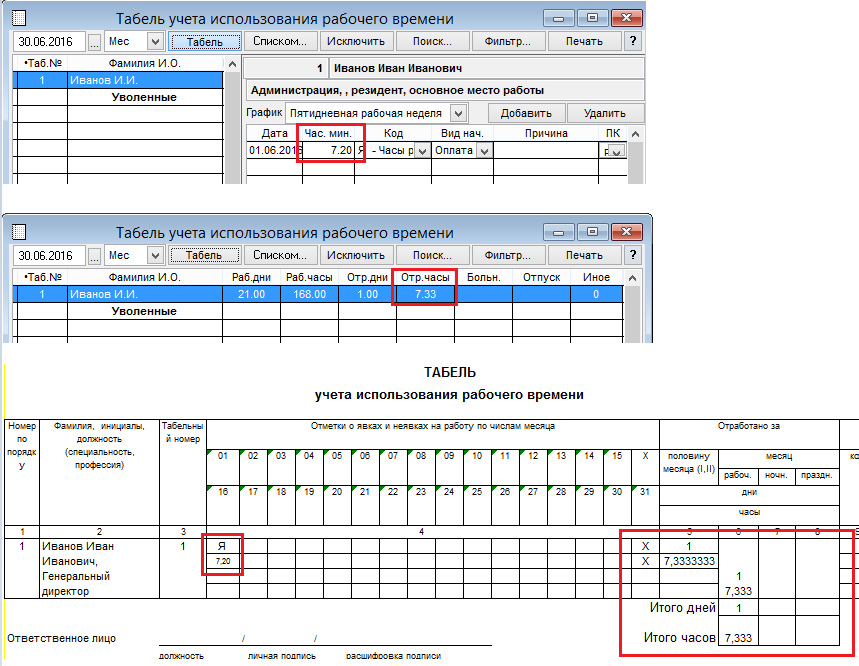Click Иванов Иван Иванович name cell in report
Screen dimensions: 859x666
point(99,569)
